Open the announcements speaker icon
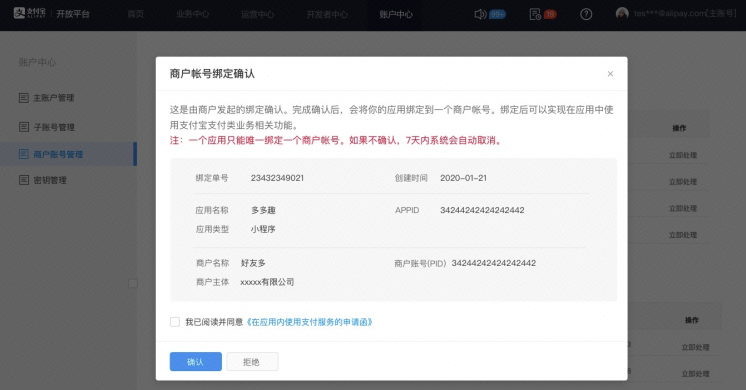This screenshot has height=390, width=746. [x=480, y=14]
